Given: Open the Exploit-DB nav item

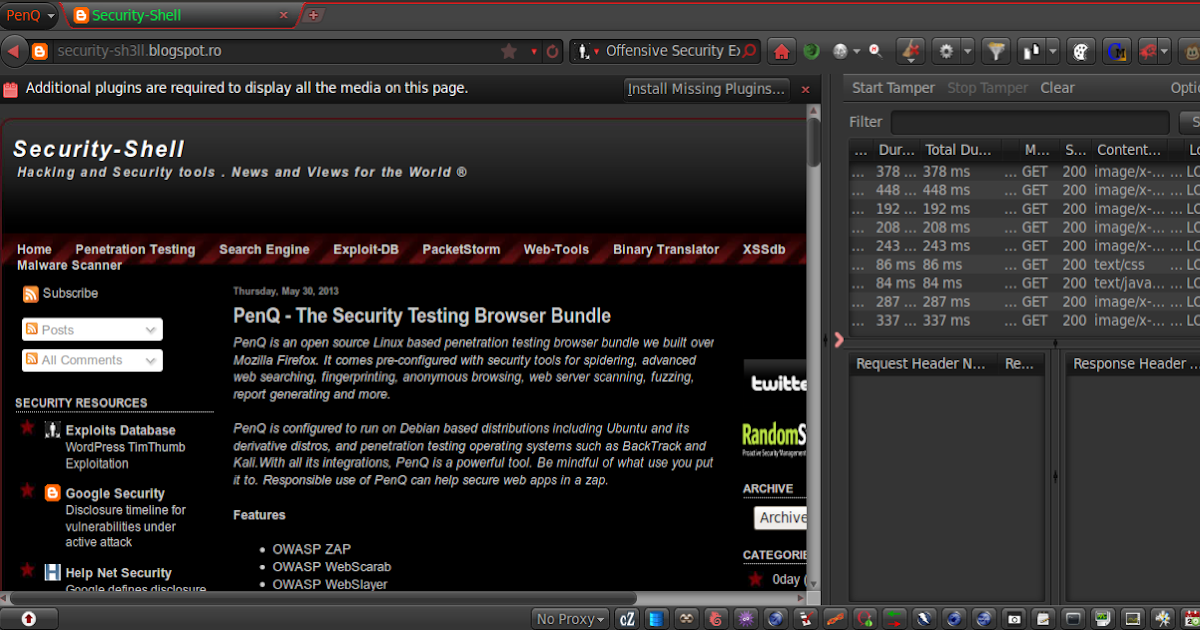Looking at the screenshot, I should (366, 250).
